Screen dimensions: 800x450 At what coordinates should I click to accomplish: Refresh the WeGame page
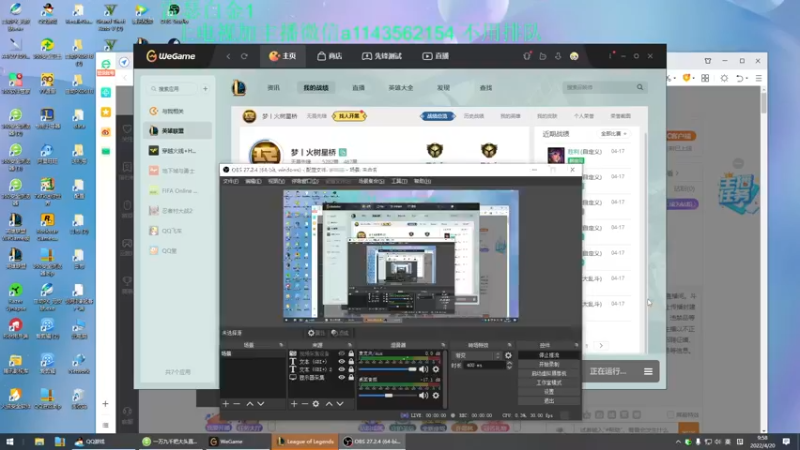[244, 56]
